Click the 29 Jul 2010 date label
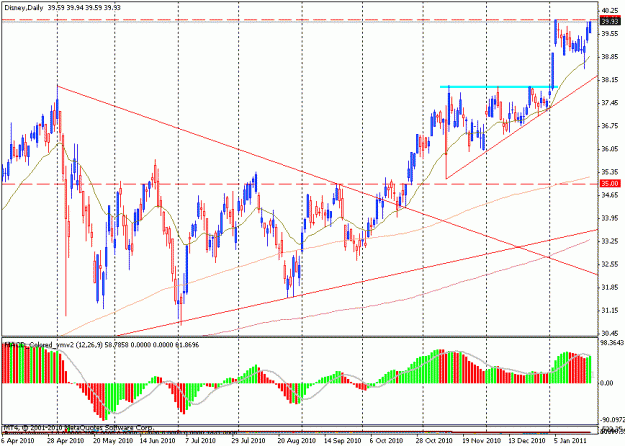 coord(249,441)
